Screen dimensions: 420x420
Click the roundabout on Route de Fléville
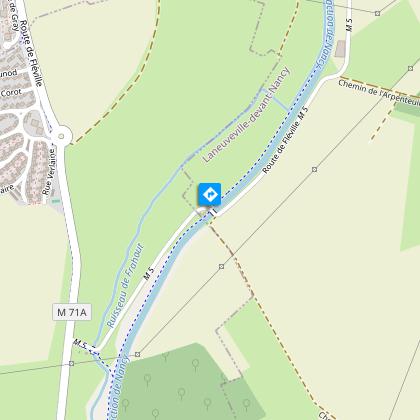(x=61, y=136)
